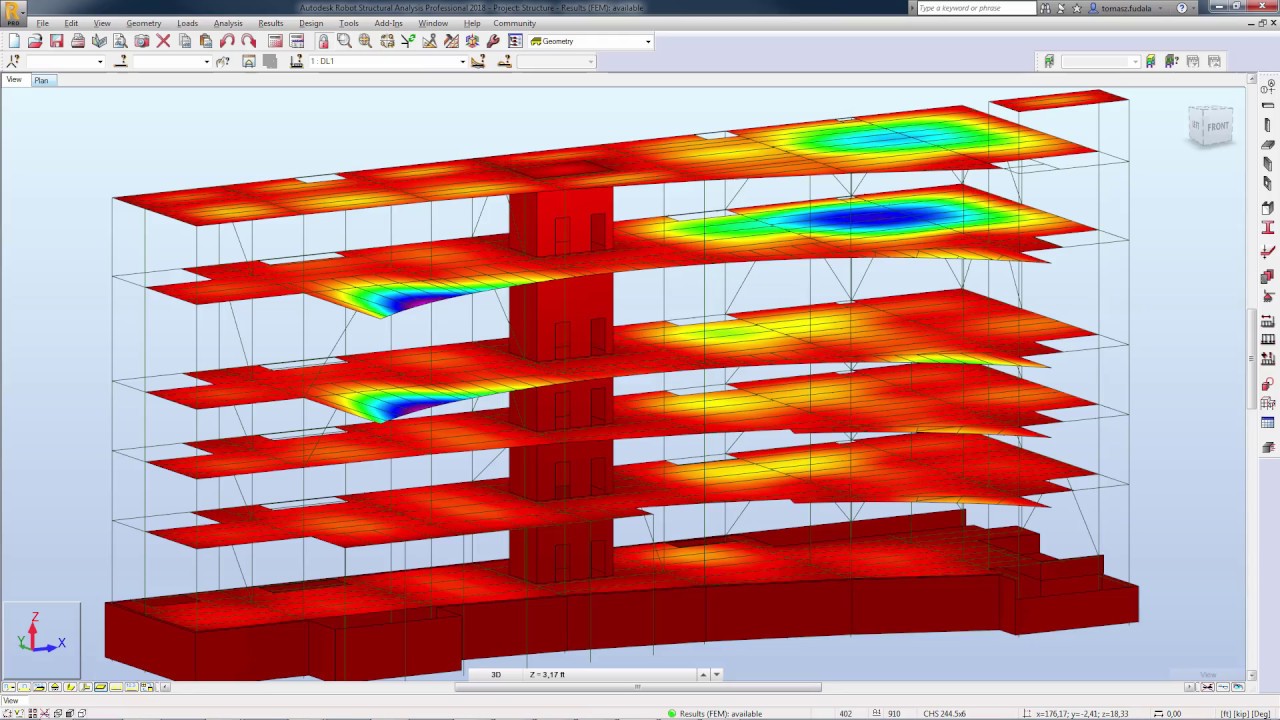The width and height of the screenshot is (1280, 720).
Task: Click the load case selection icon
Action: (x=296, y=61)
